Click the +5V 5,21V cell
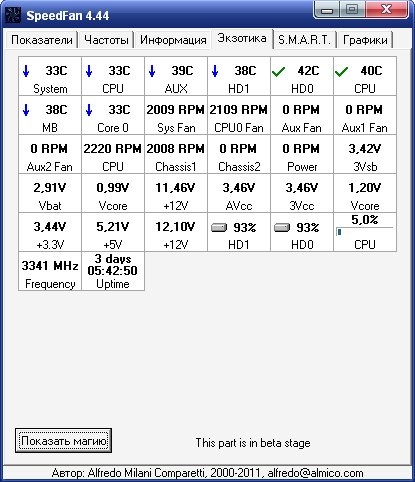 (x=113, y=232)
